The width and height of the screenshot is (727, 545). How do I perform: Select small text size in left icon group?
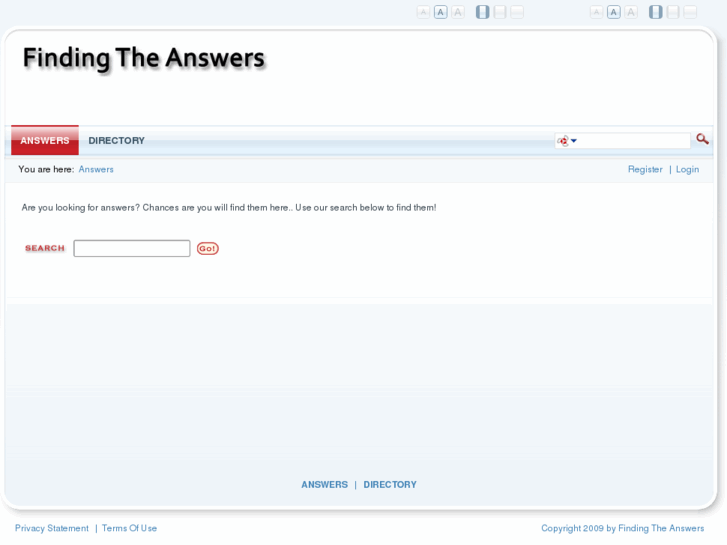(x=423, y=12)
